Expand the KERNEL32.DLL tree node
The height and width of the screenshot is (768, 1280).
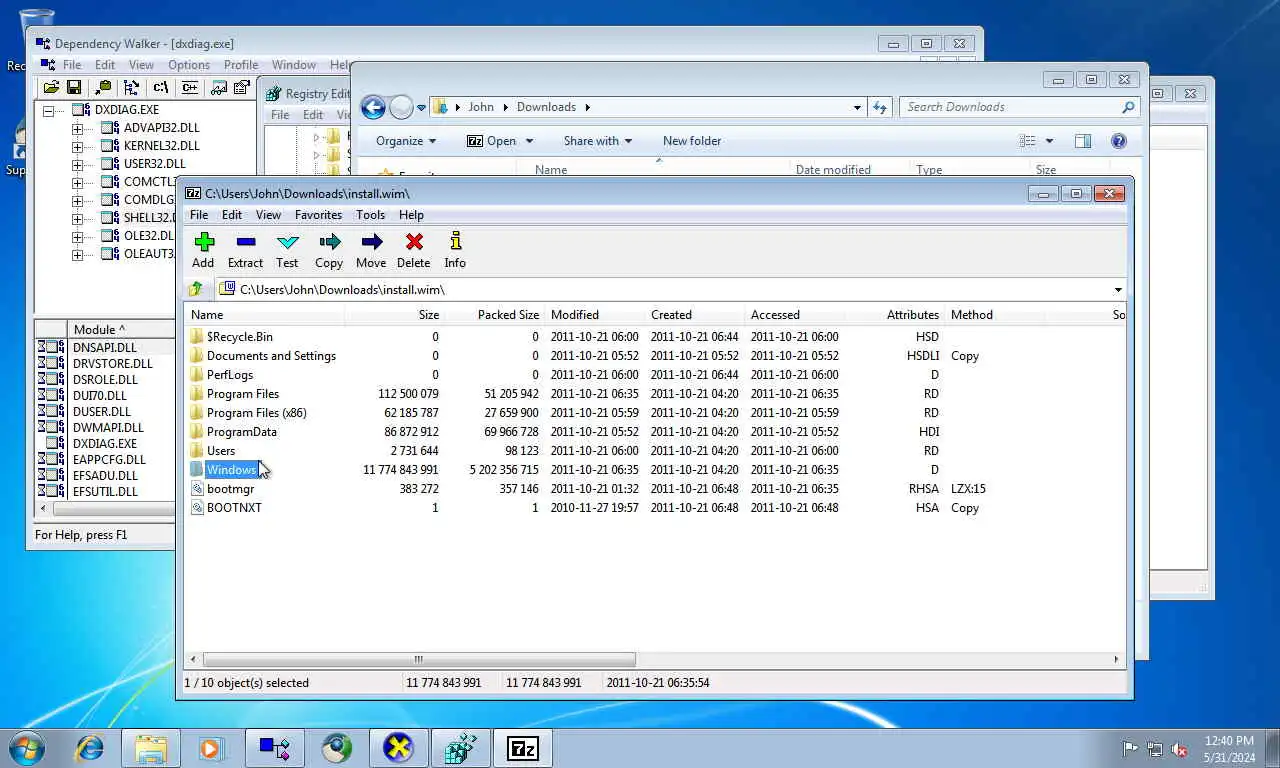[78, 146]
